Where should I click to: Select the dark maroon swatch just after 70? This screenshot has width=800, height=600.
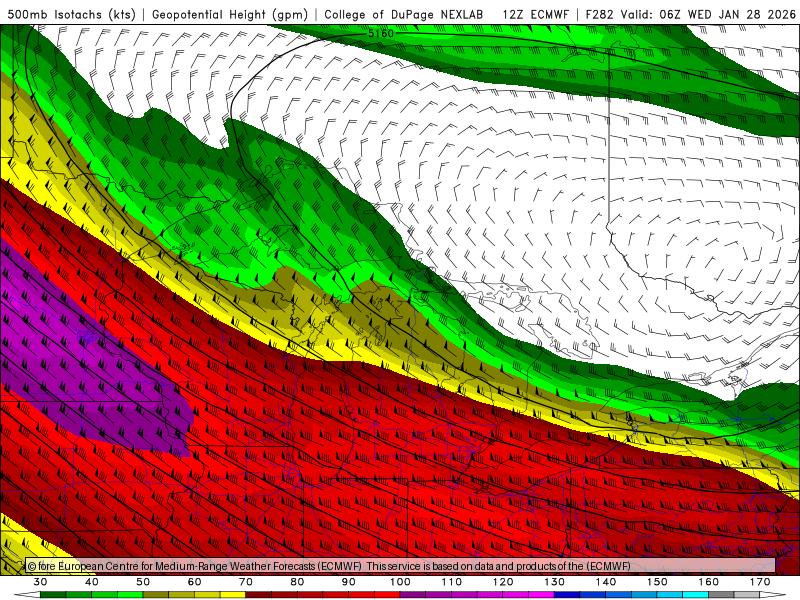point(258,595)
